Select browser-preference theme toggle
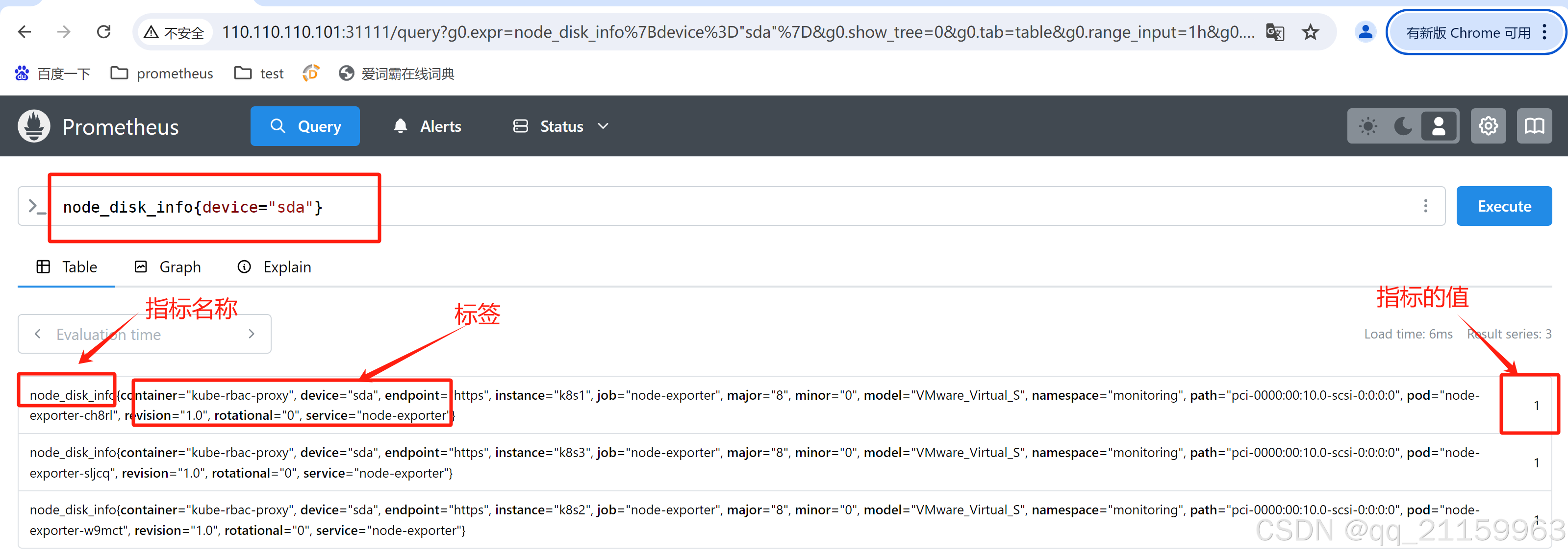Viewport: 1568px width, 556px height. pyautogui.click(x=1439, y=126)
